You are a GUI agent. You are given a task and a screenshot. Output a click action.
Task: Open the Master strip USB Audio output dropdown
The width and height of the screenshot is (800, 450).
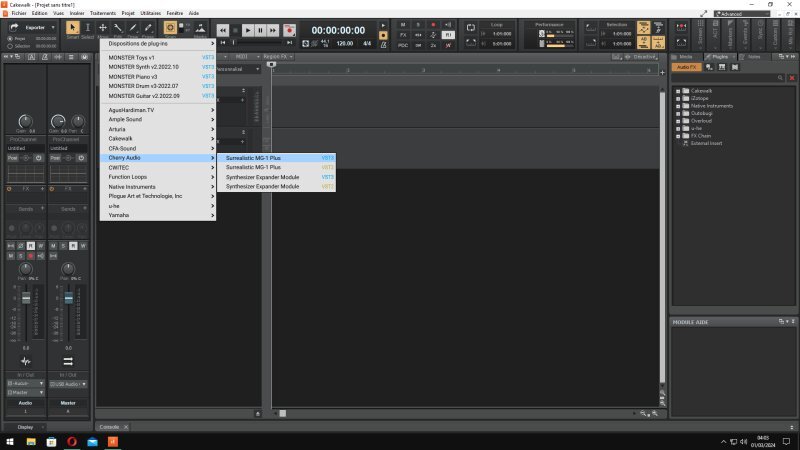[x=69, y=383]
